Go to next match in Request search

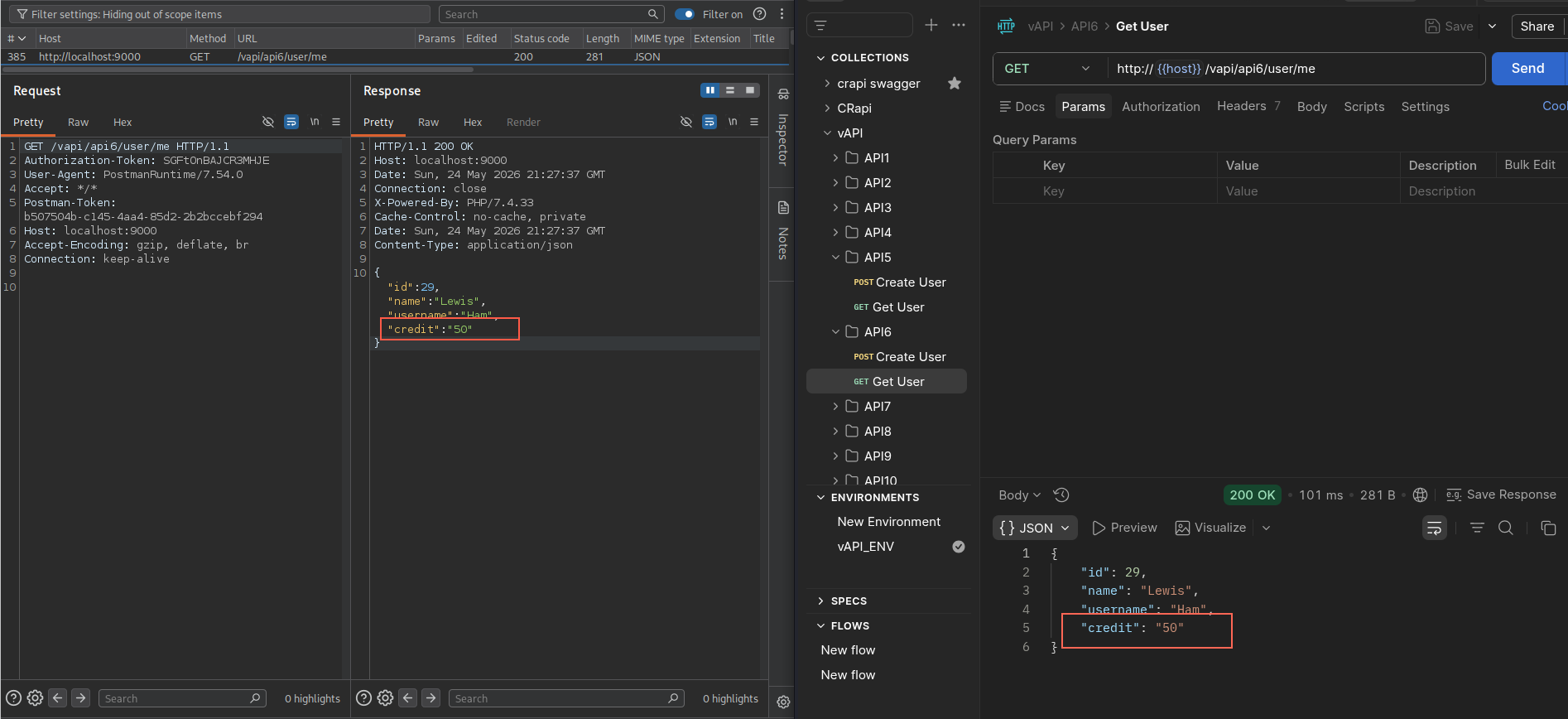pyautogui.click(x=80, y=698)
